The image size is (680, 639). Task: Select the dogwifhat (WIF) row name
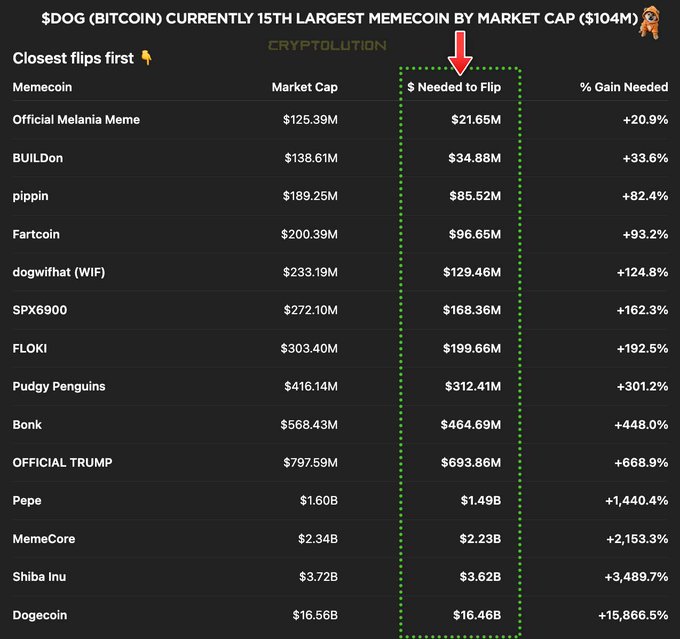click(59, 272)
